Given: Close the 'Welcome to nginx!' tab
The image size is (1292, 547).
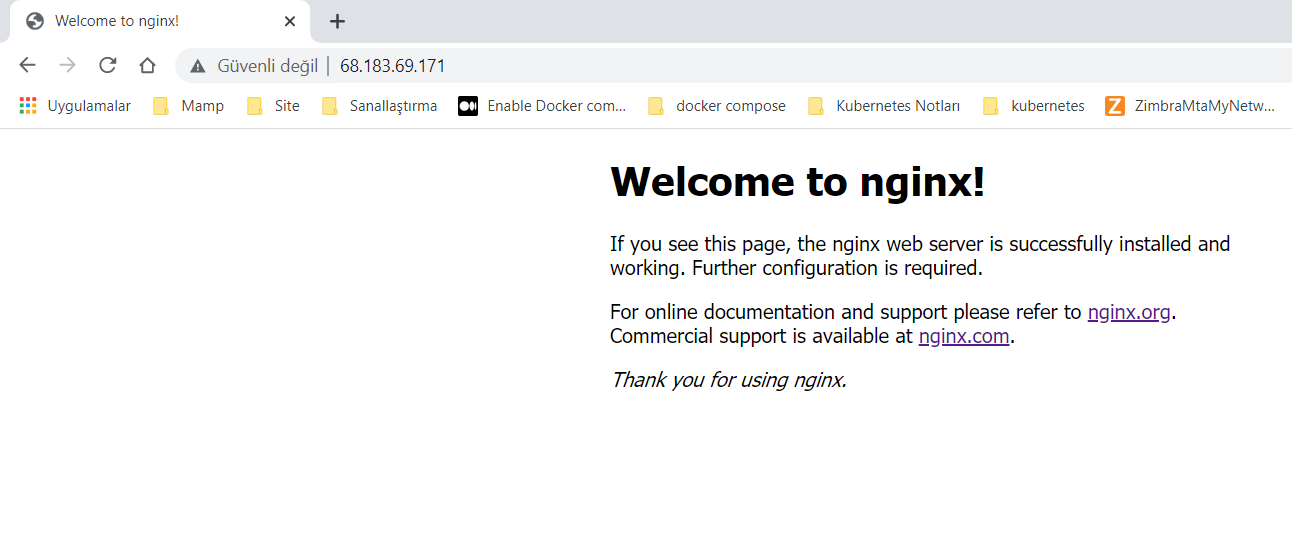Looking at the screenshot, I should [290, 21].
